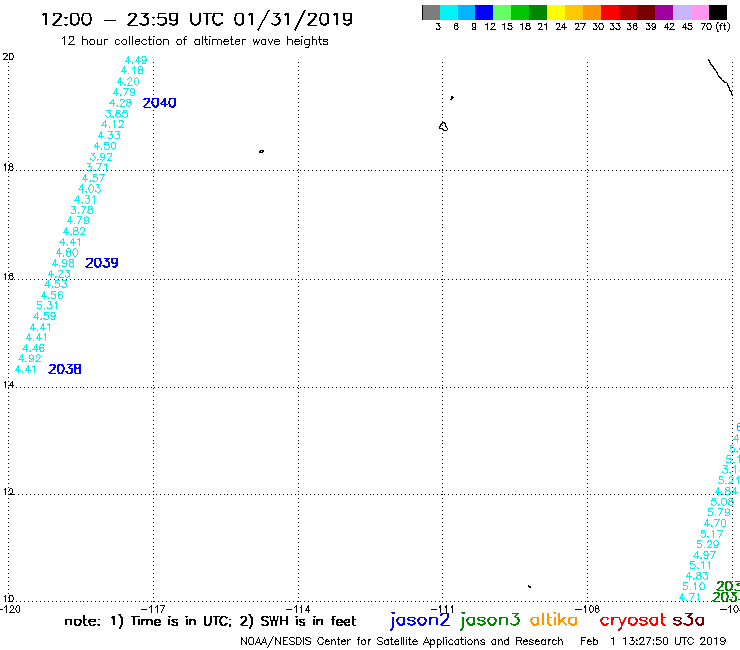Click the chart title with date 01/31/2019
The image size is (740, 650).
[x=197, y=19]
